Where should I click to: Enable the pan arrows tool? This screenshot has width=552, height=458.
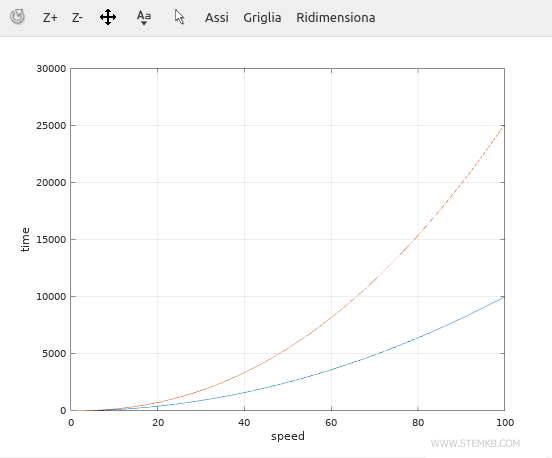tap(108, 17)
